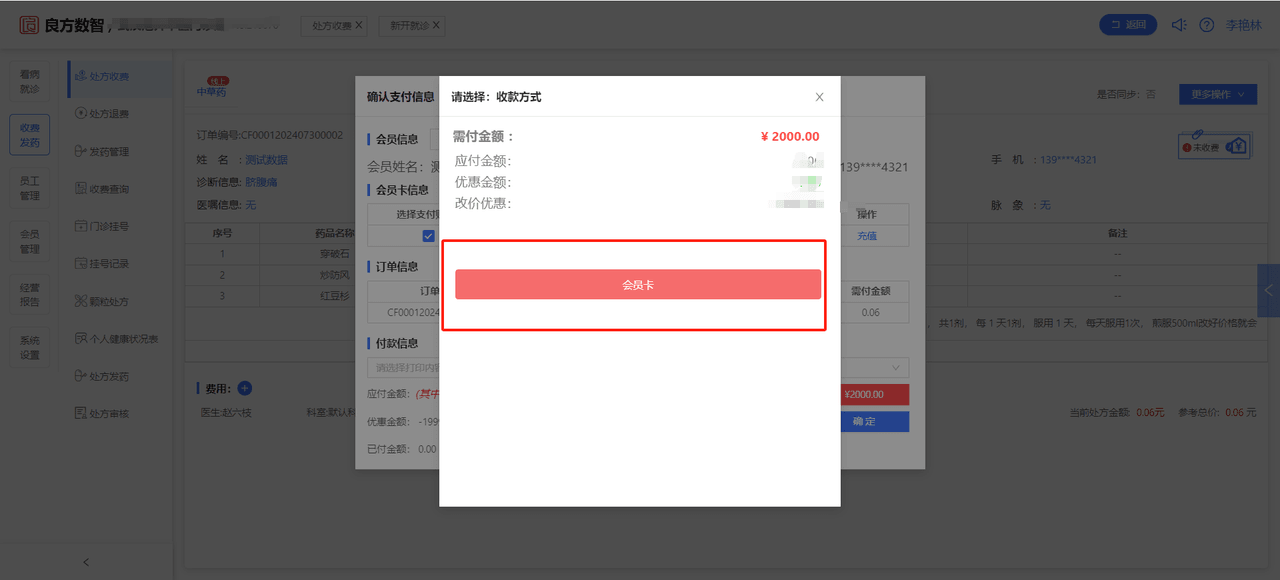Click the 充值 link in 操作 column

[867, 236]
